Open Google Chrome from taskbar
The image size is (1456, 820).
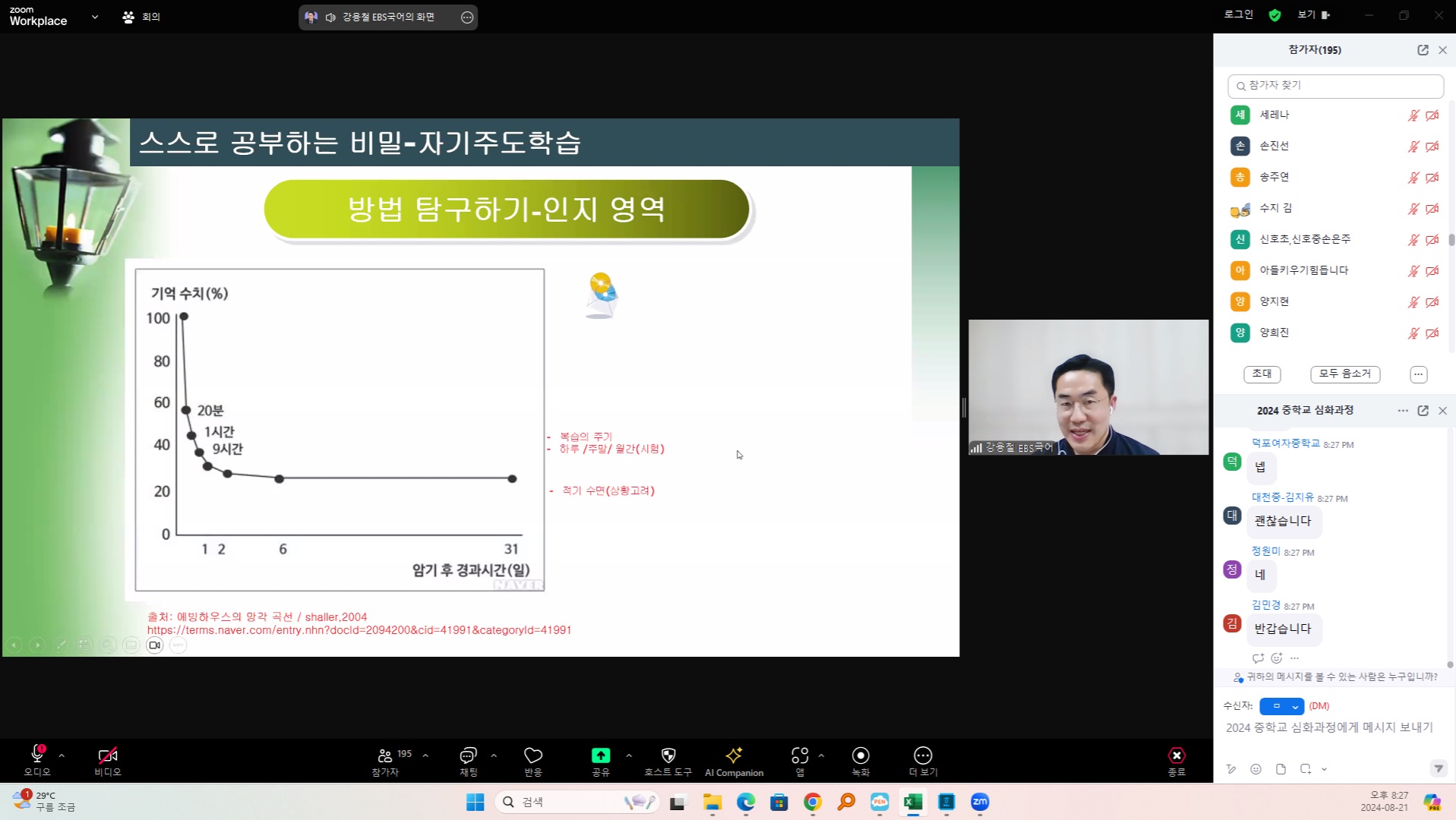click(x=813, y=802)
